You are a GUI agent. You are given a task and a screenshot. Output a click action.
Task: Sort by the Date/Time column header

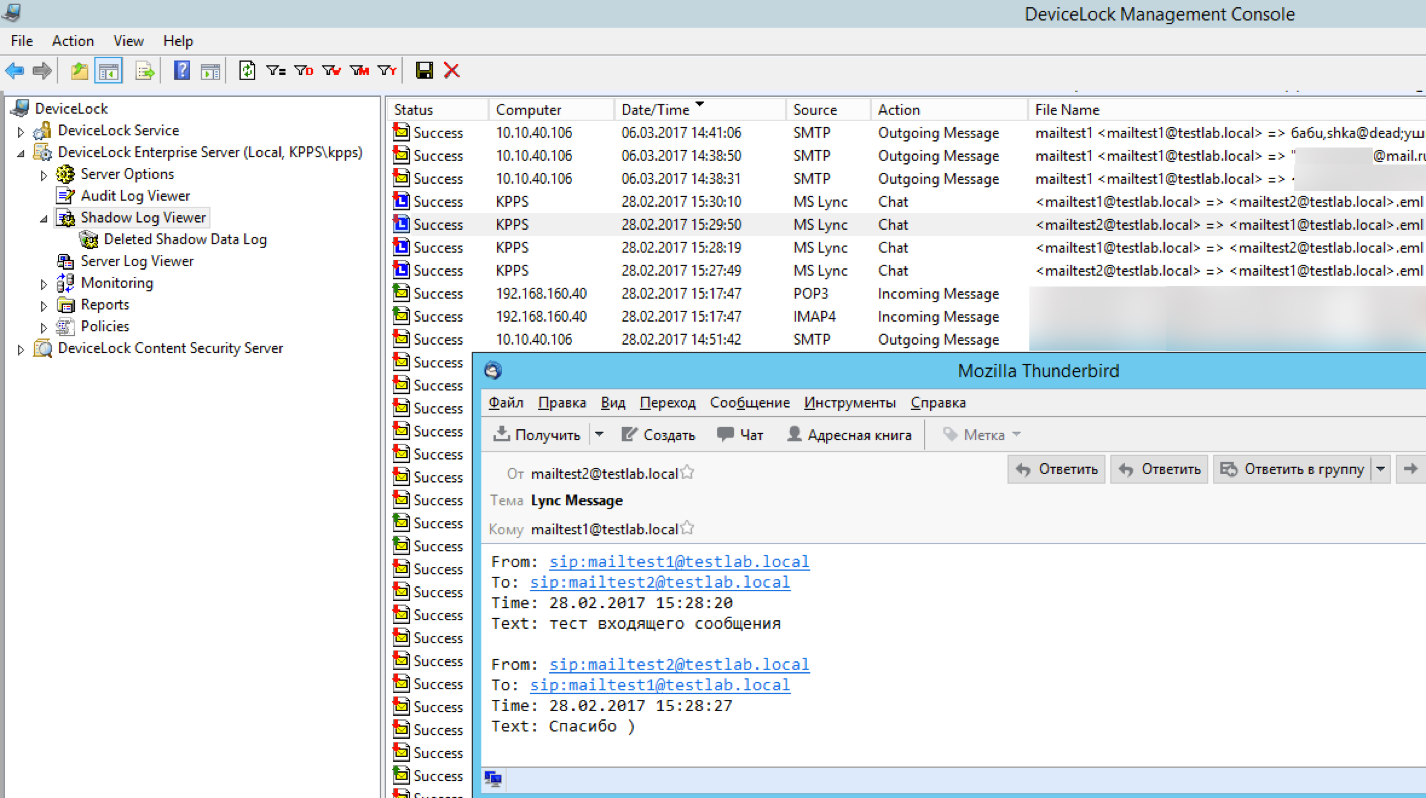click(655, 110)
